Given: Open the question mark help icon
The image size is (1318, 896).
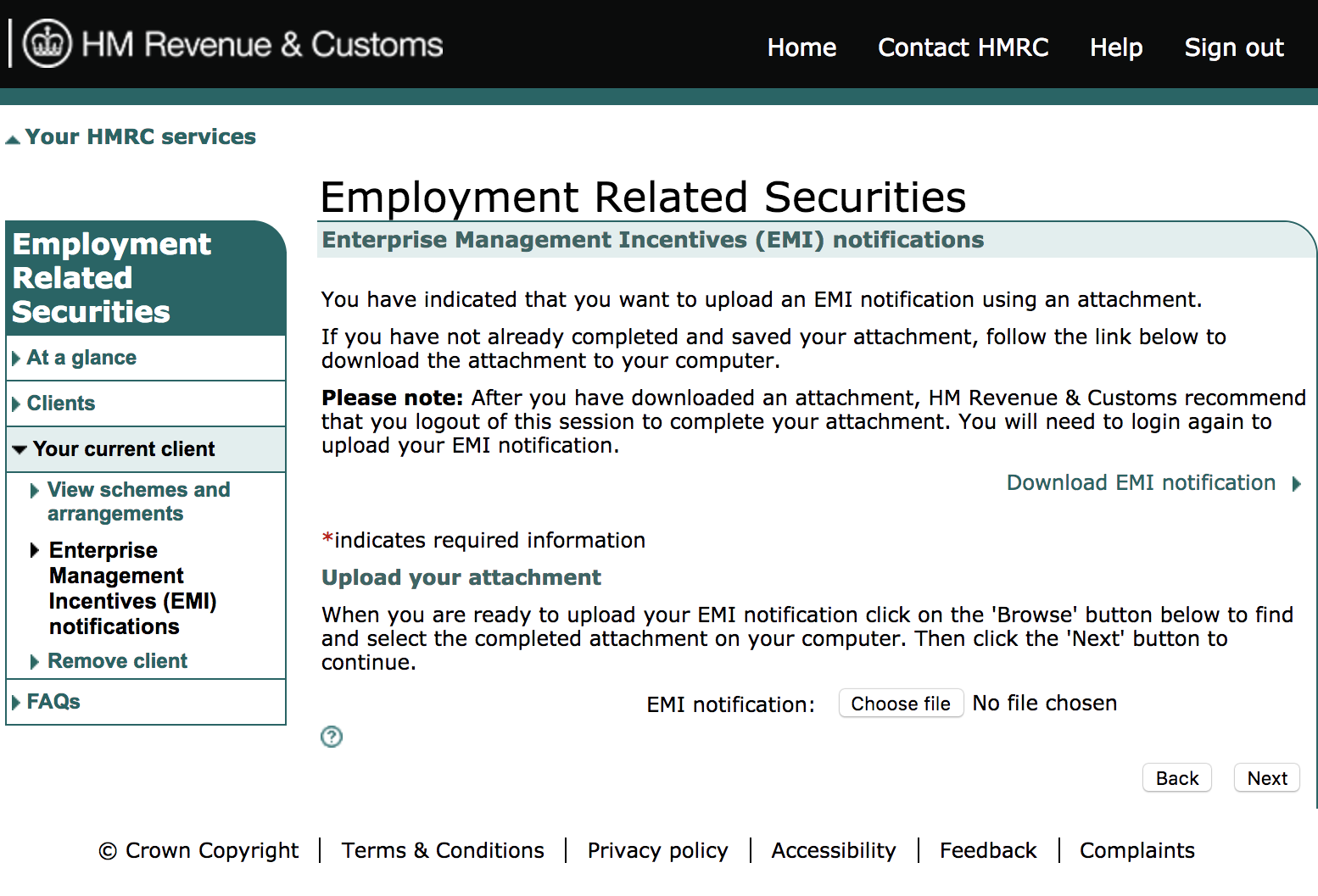Looking at the screenshot, I should tap(332, 737).
